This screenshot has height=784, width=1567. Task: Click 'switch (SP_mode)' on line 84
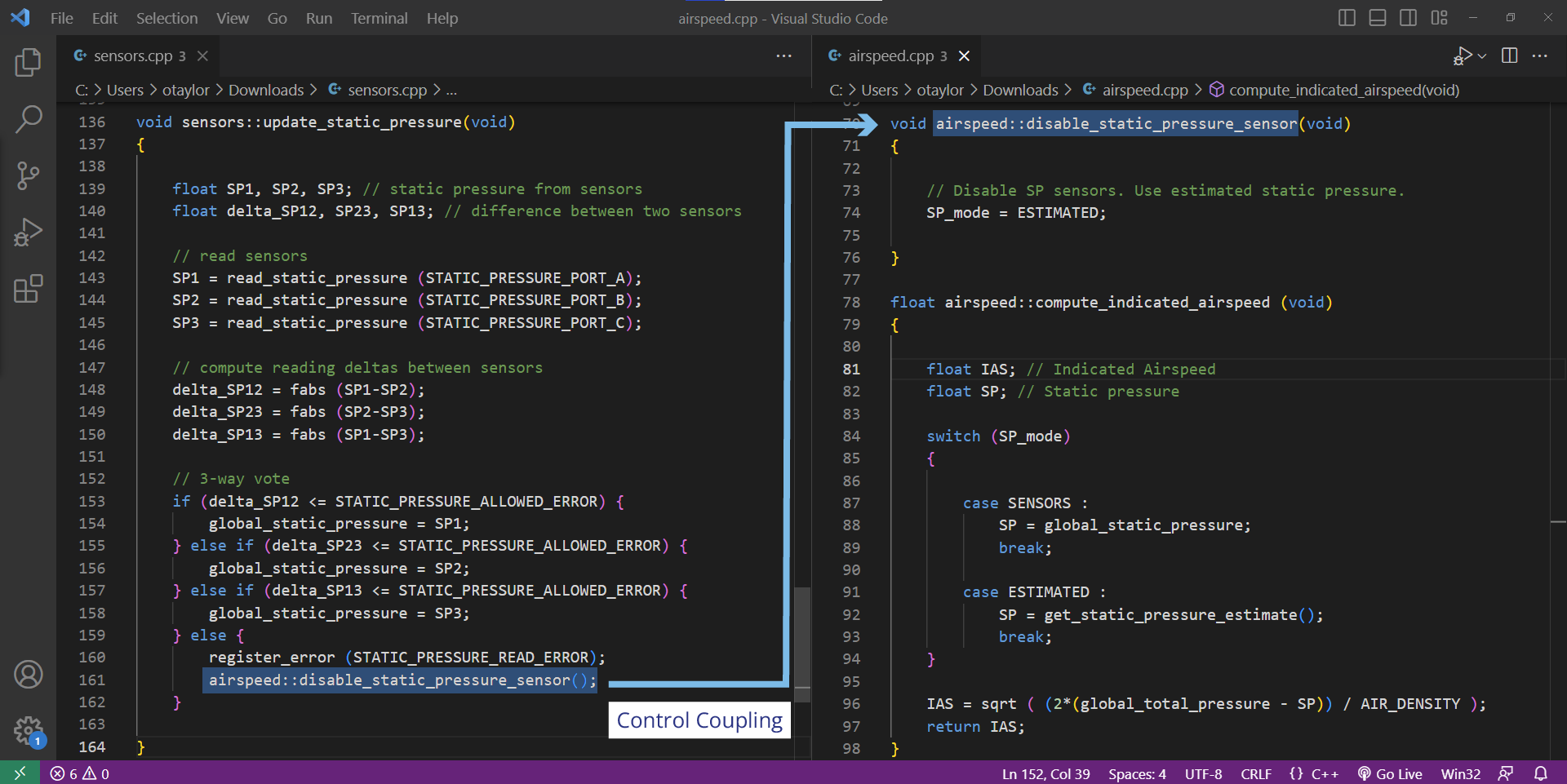point(998,436)
